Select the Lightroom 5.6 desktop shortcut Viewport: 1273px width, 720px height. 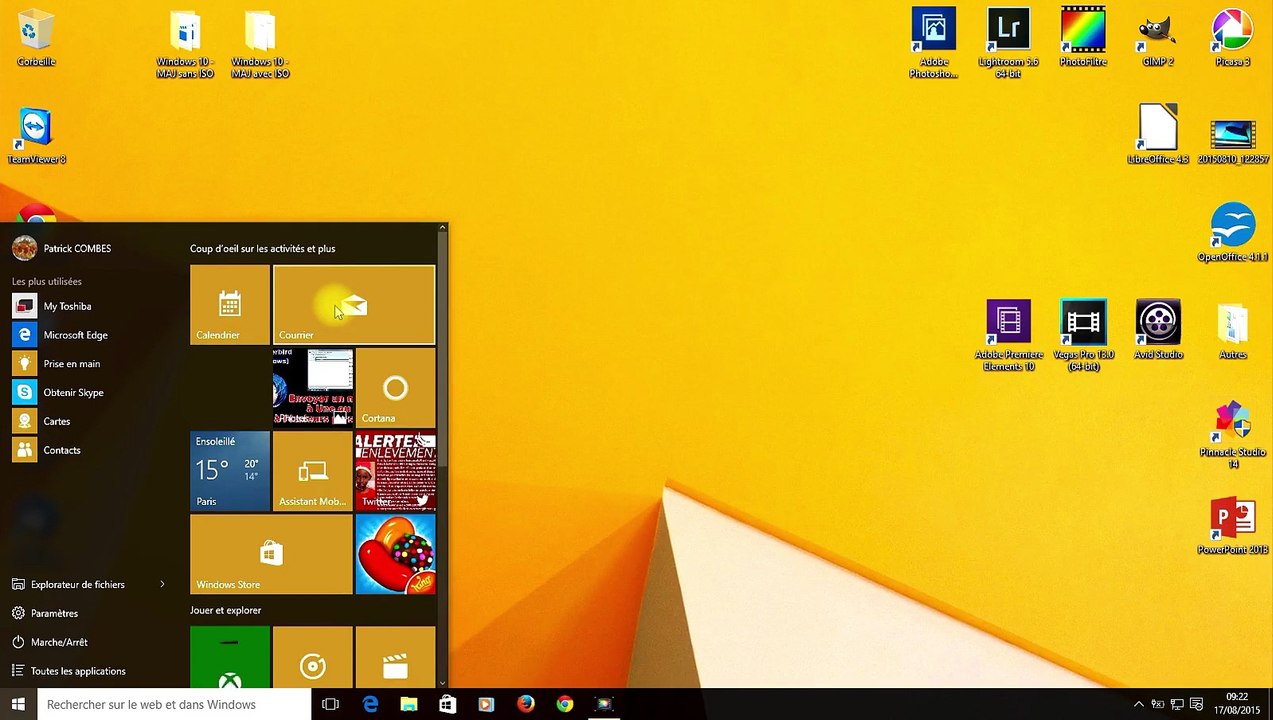click(1008, 44)
